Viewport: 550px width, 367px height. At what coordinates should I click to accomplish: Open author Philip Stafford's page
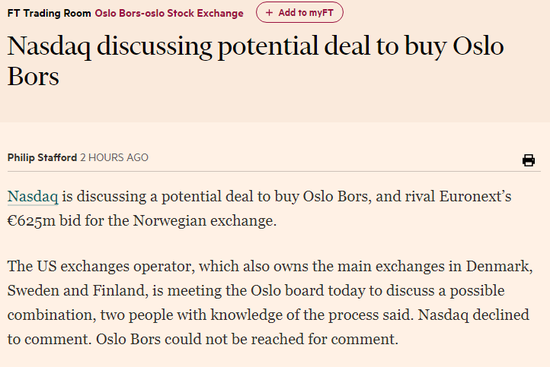(42, 158)
